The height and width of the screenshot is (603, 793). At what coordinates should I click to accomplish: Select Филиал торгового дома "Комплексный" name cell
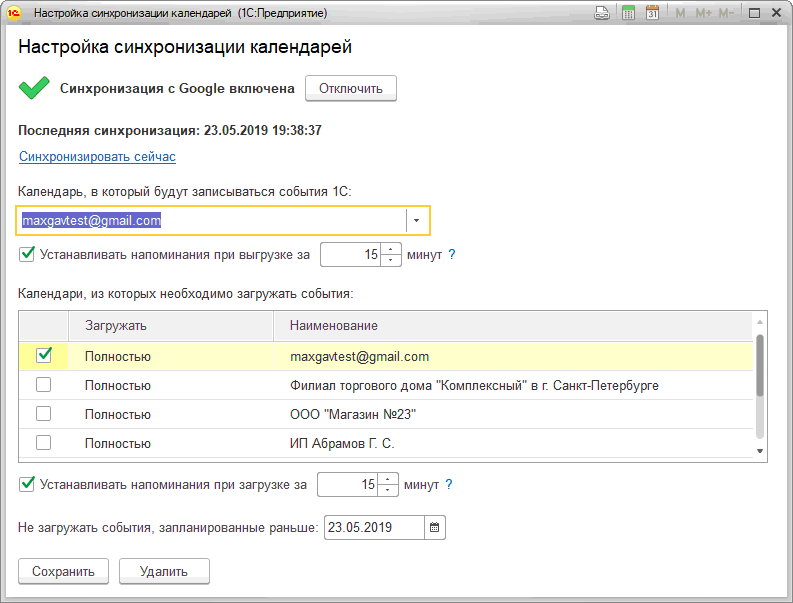474,385
